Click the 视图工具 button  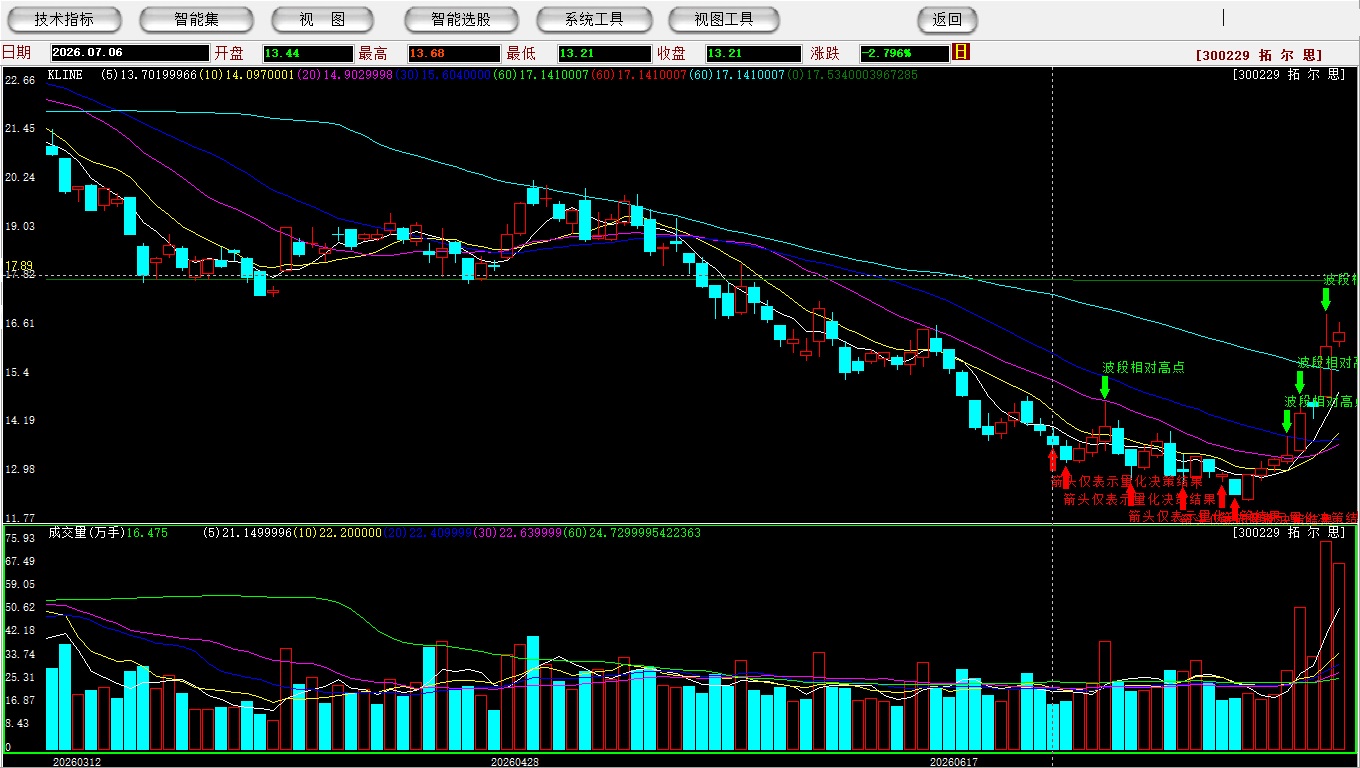(x=724, y=19)
